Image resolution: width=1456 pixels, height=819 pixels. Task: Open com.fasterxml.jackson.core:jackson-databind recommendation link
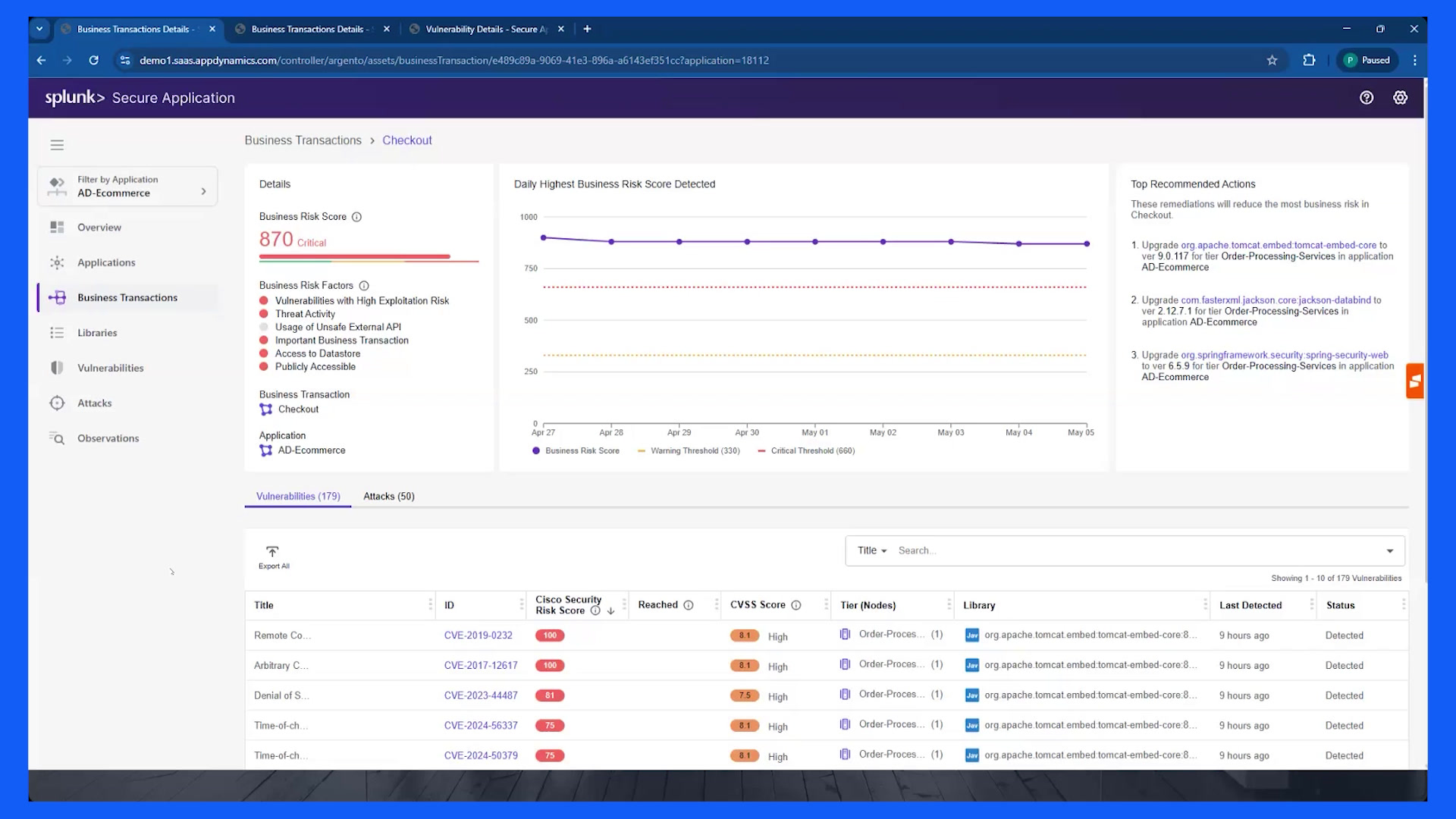tap(1276, 300)
